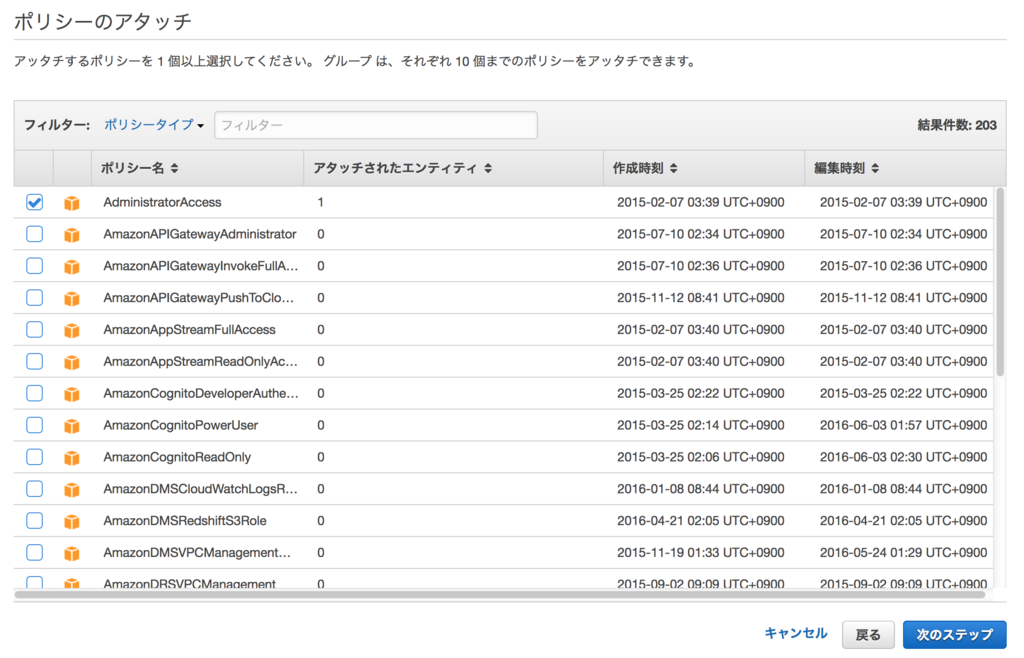Sort by 編集時刻 column
Screen dimensions: 1024x658
coord(846,168)
